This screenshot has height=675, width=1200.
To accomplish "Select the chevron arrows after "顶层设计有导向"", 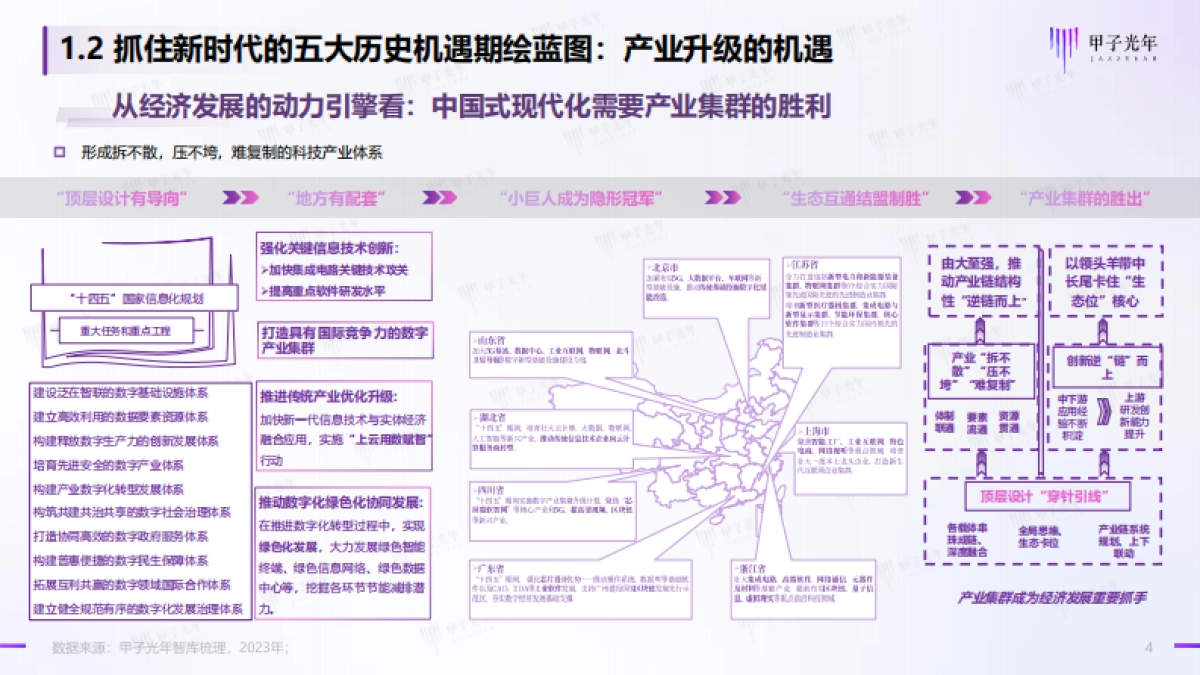I will click(x=239, y=197).
